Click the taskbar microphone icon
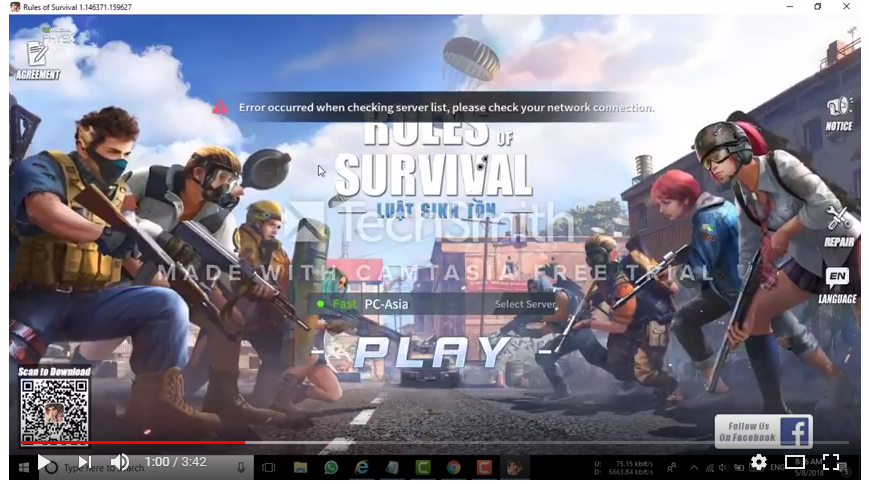The width and height of the screenshot is (869, 484). (x=241, y=468)
